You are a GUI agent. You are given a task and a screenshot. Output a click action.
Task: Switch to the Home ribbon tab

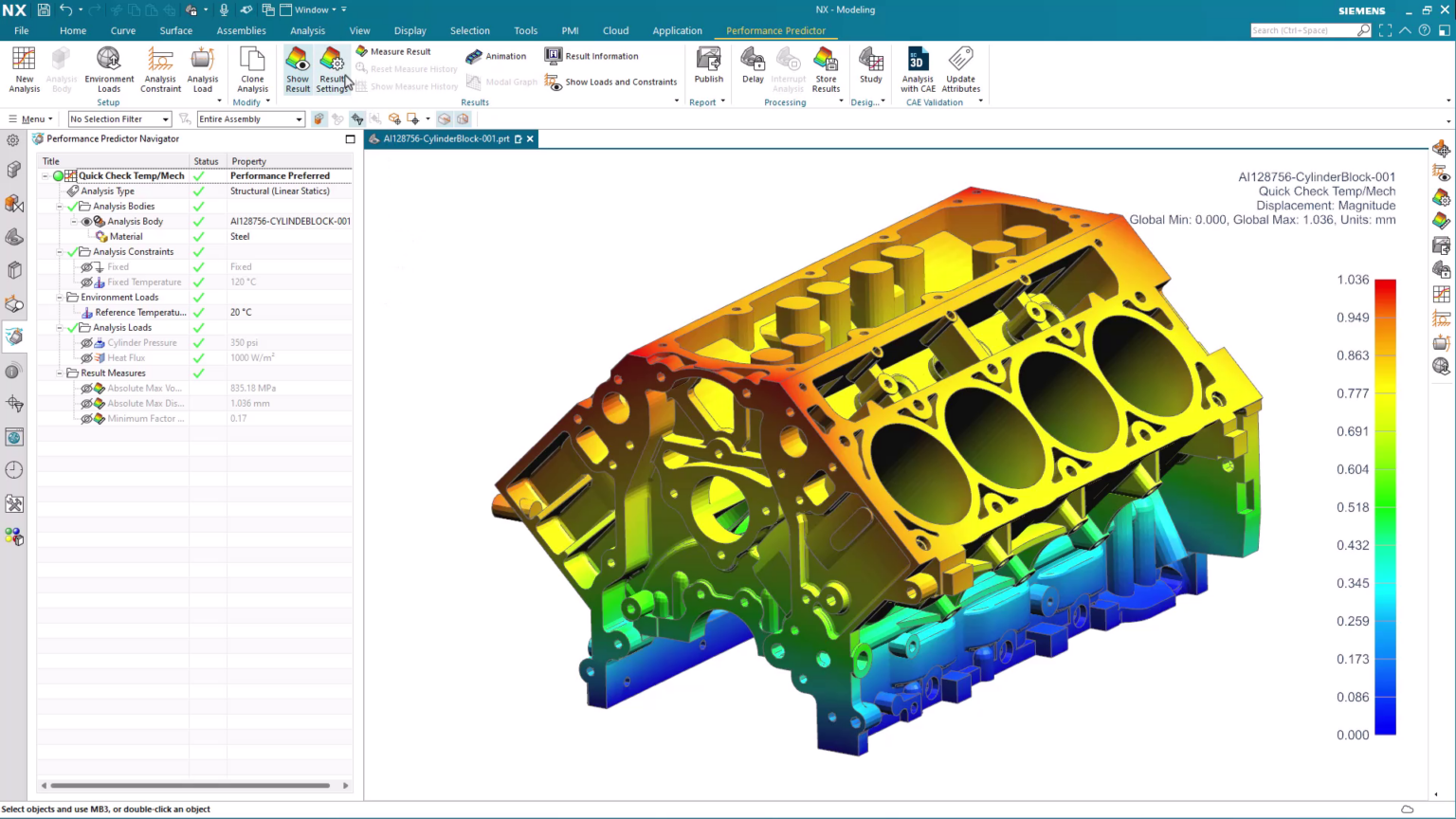pos(73,30)
